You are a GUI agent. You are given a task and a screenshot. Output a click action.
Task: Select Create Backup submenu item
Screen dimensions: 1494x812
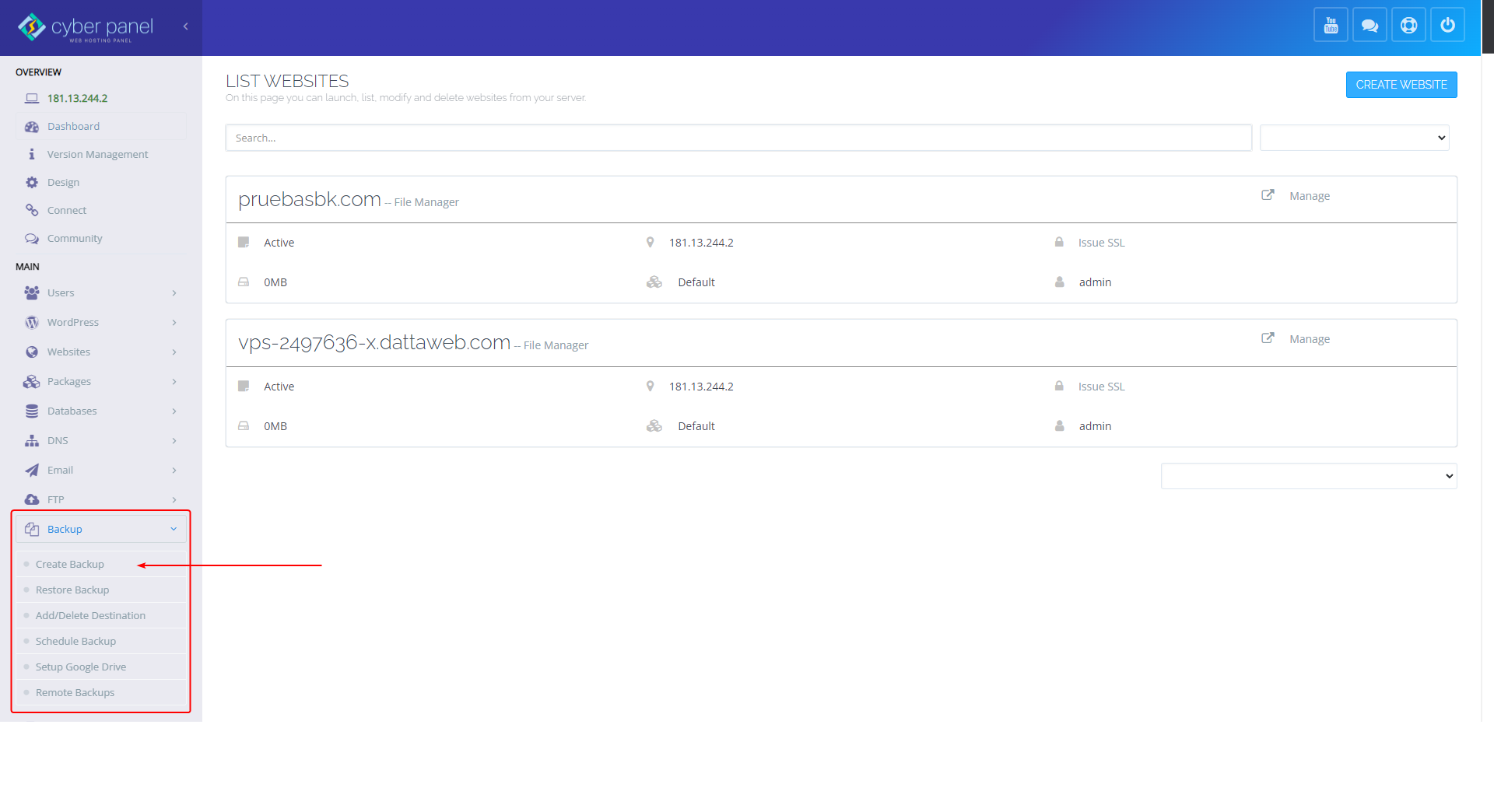point(69,565)
